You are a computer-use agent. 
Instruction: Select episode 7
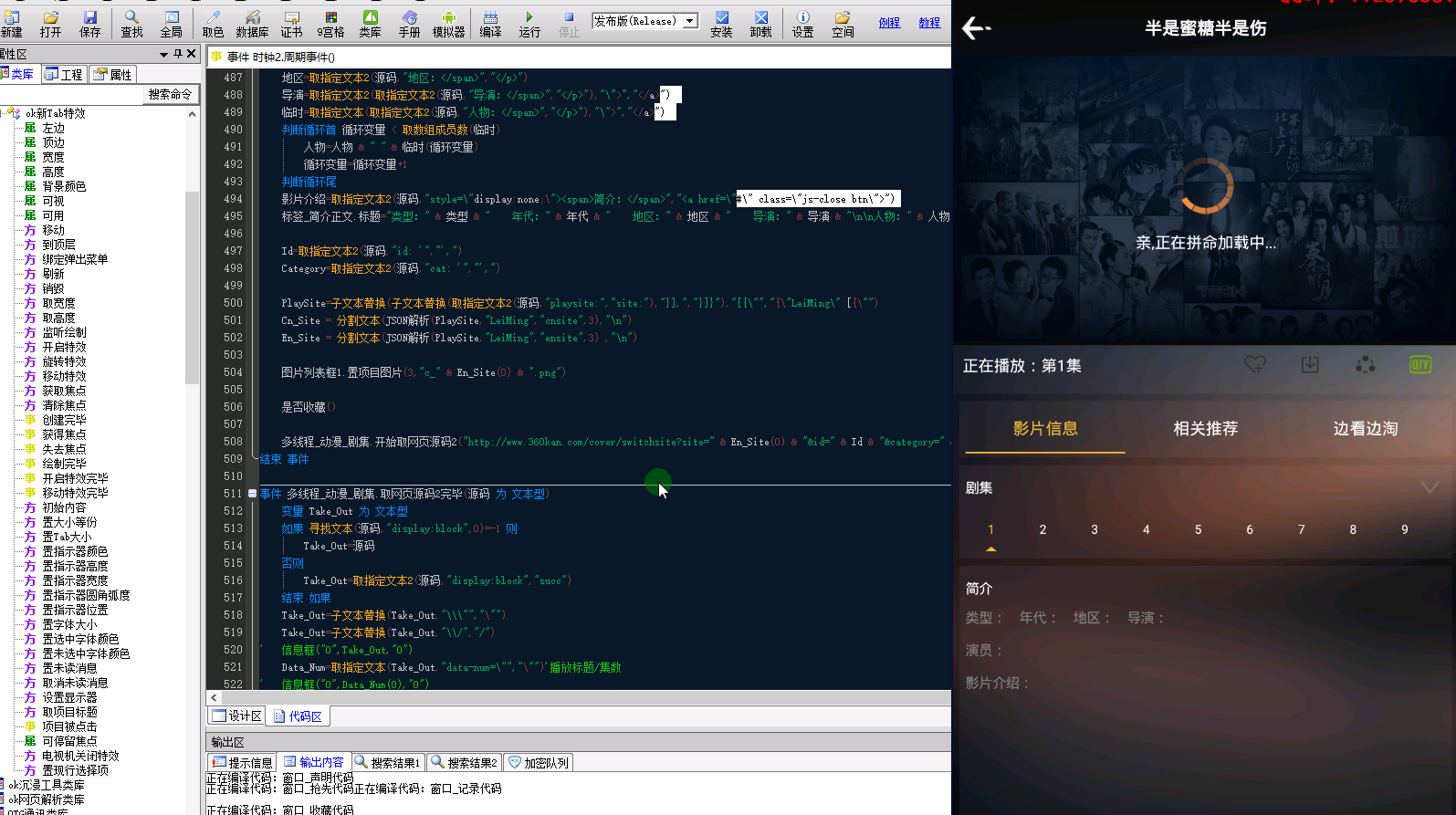(1301, 529)
